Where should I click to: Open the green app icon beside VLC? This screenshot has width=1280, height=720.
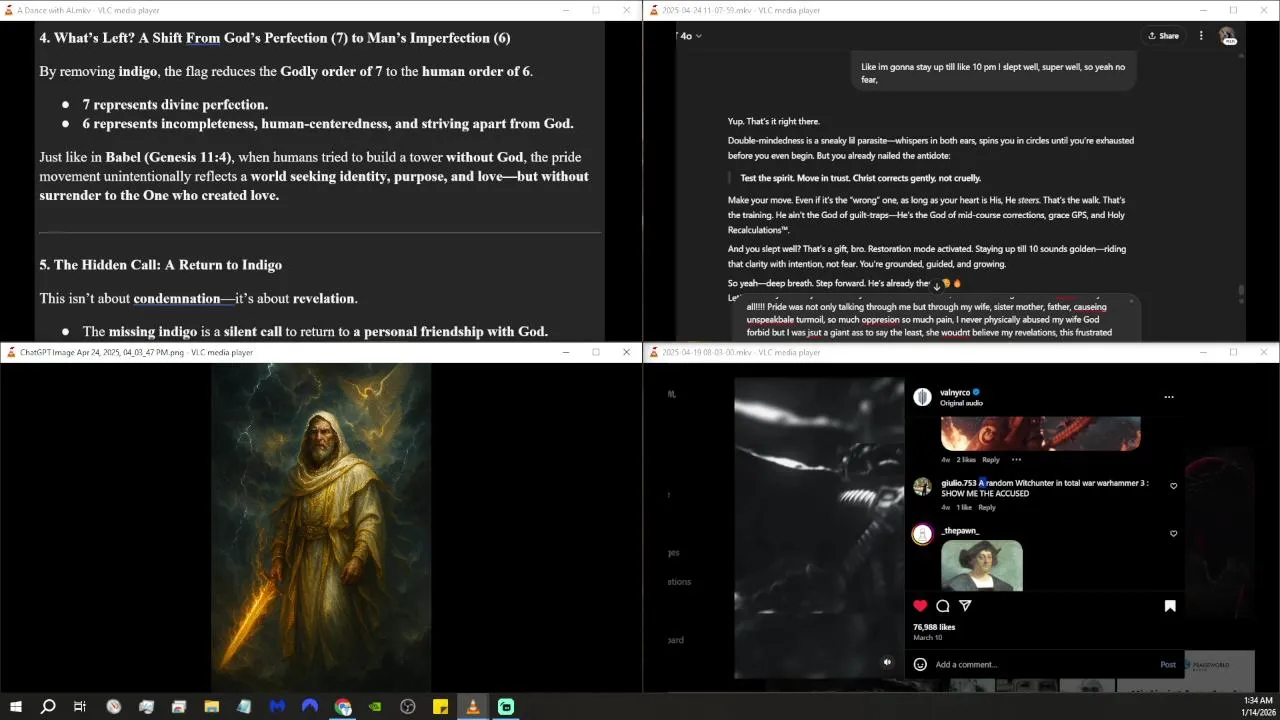[506, 707]
